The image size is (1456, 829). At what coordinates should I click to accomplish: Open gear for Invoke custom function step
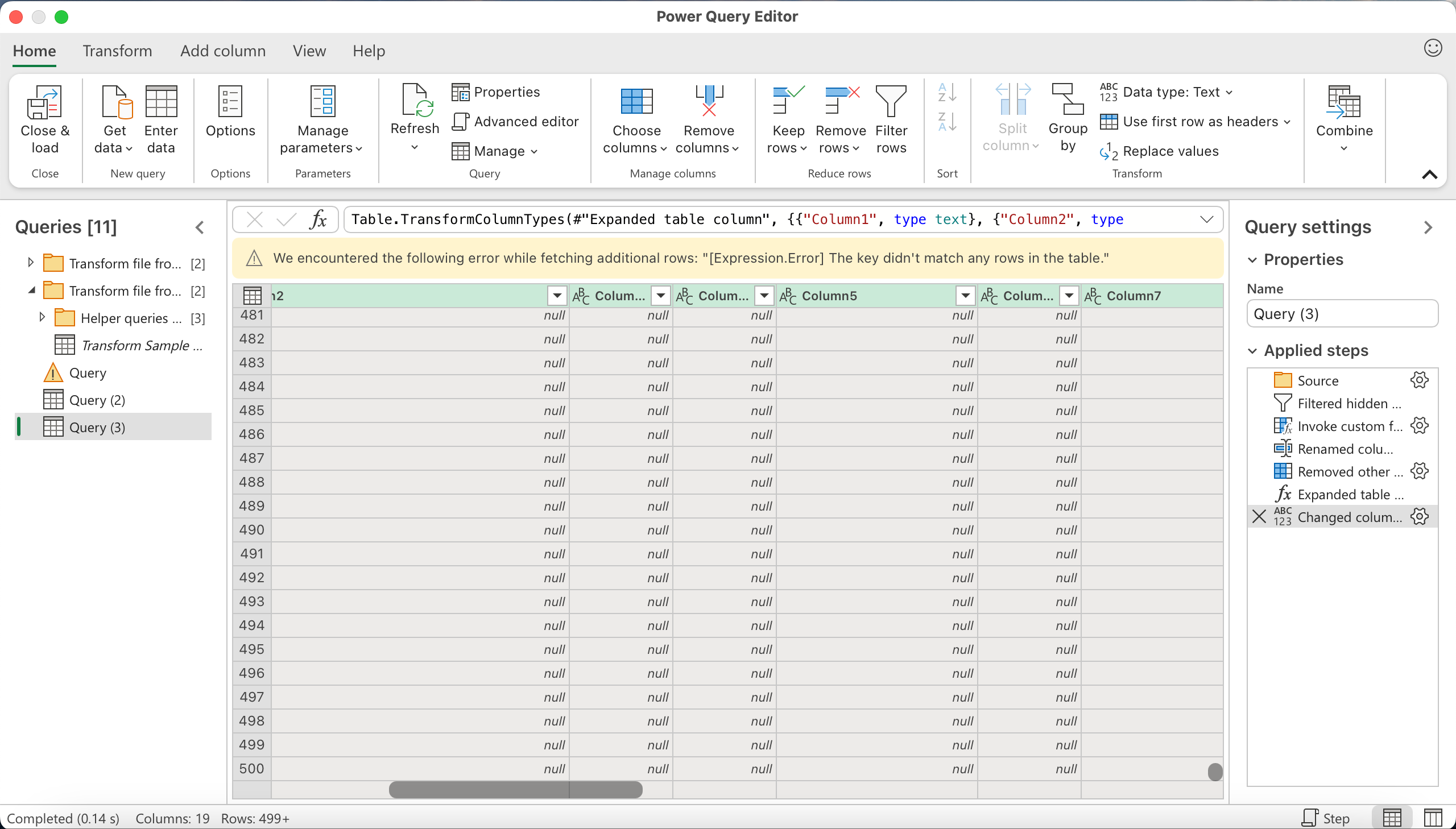pyautogui.click(x=1419, y=425)
